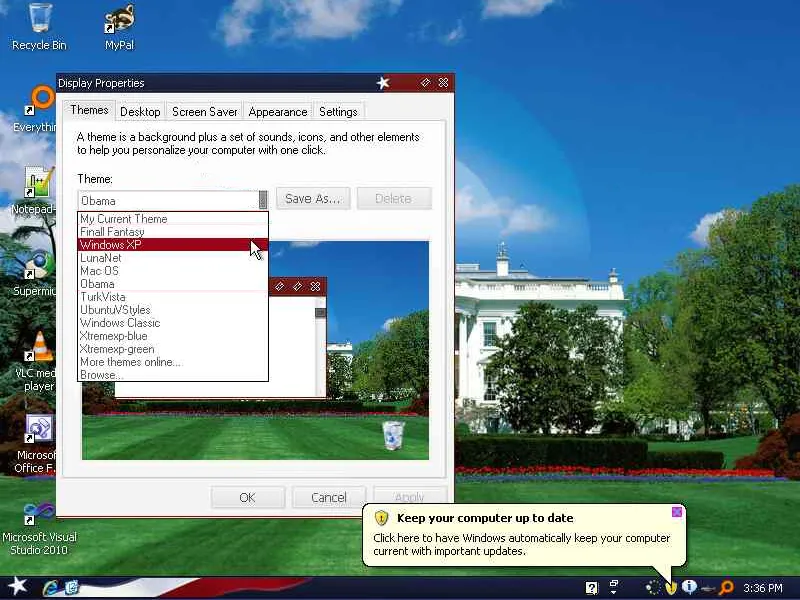Open the Microsoft Office desktop shortcut
Viewport: 800px width, 600px height.
click(36, 444)
